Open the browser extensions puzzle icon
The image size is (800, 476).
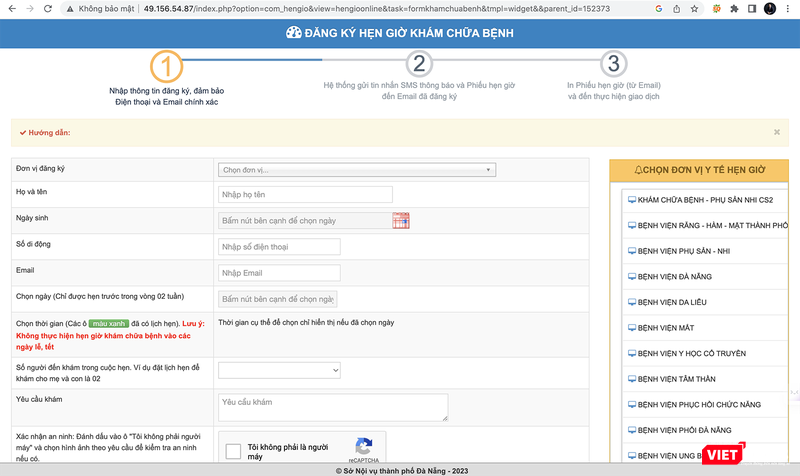pyautogui.click(x=735, y=8)
